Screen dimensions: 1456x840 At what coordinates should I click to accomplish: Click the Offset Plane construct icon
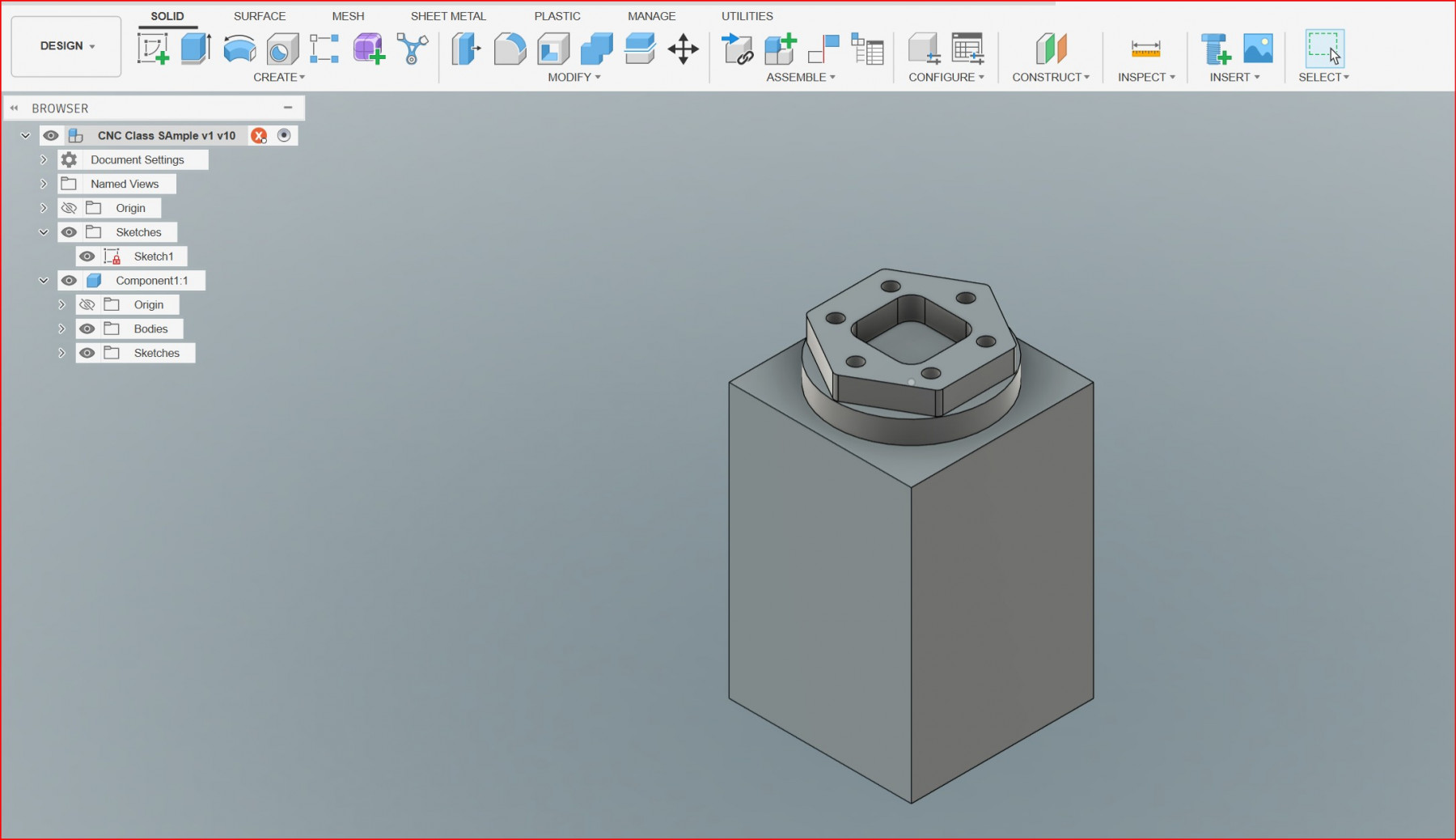point(1051,49)
